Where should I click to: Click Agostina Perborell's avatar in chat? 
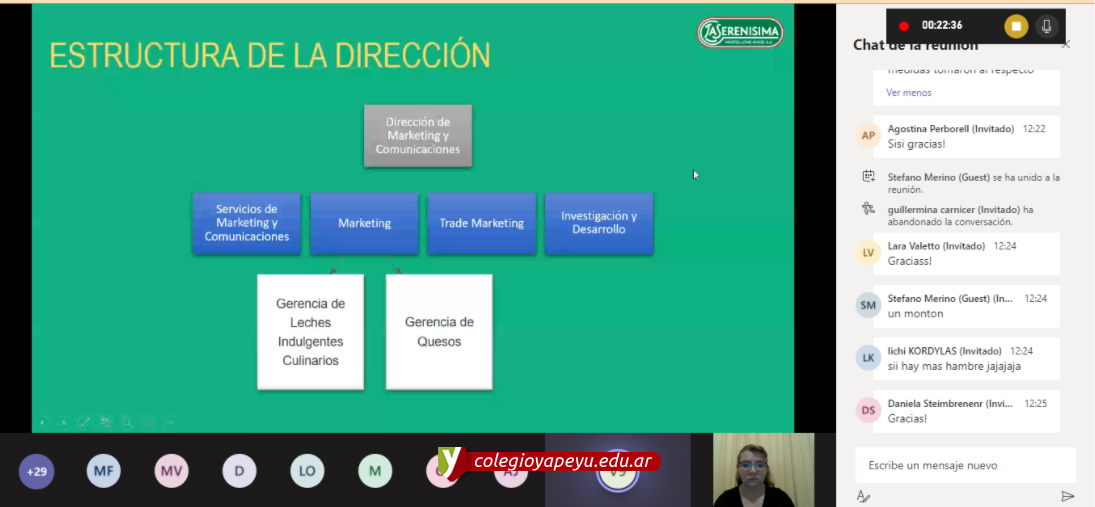pyautogui.click(x=868, y=135)
